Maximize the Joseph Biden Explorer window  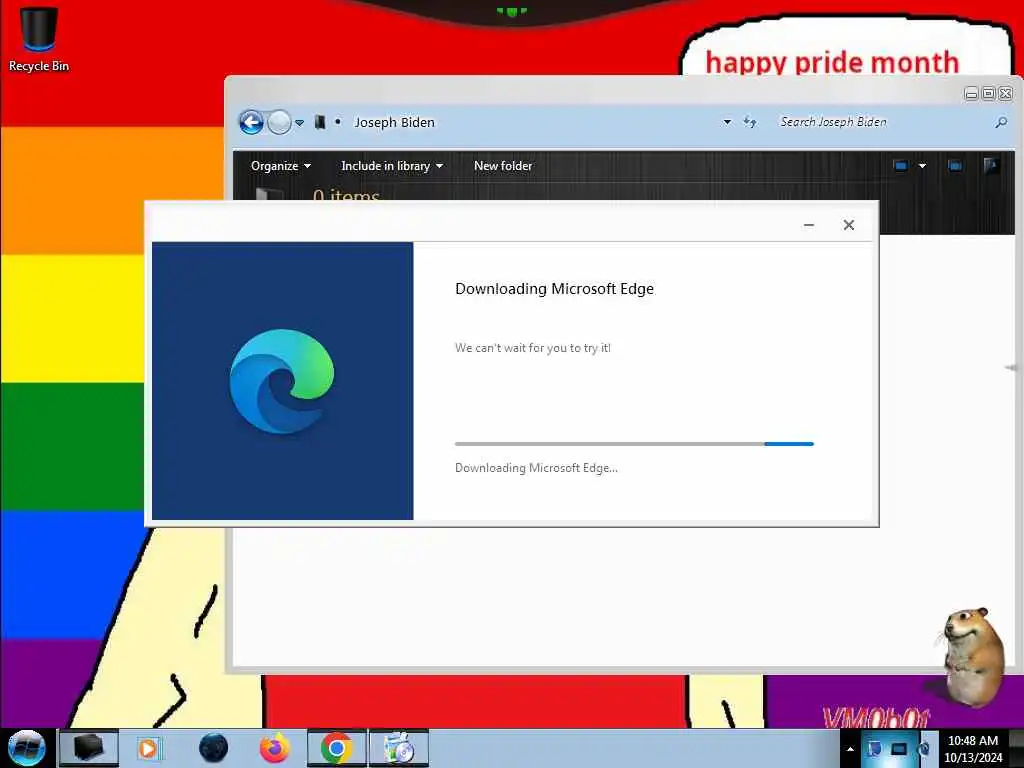[989, 93]
